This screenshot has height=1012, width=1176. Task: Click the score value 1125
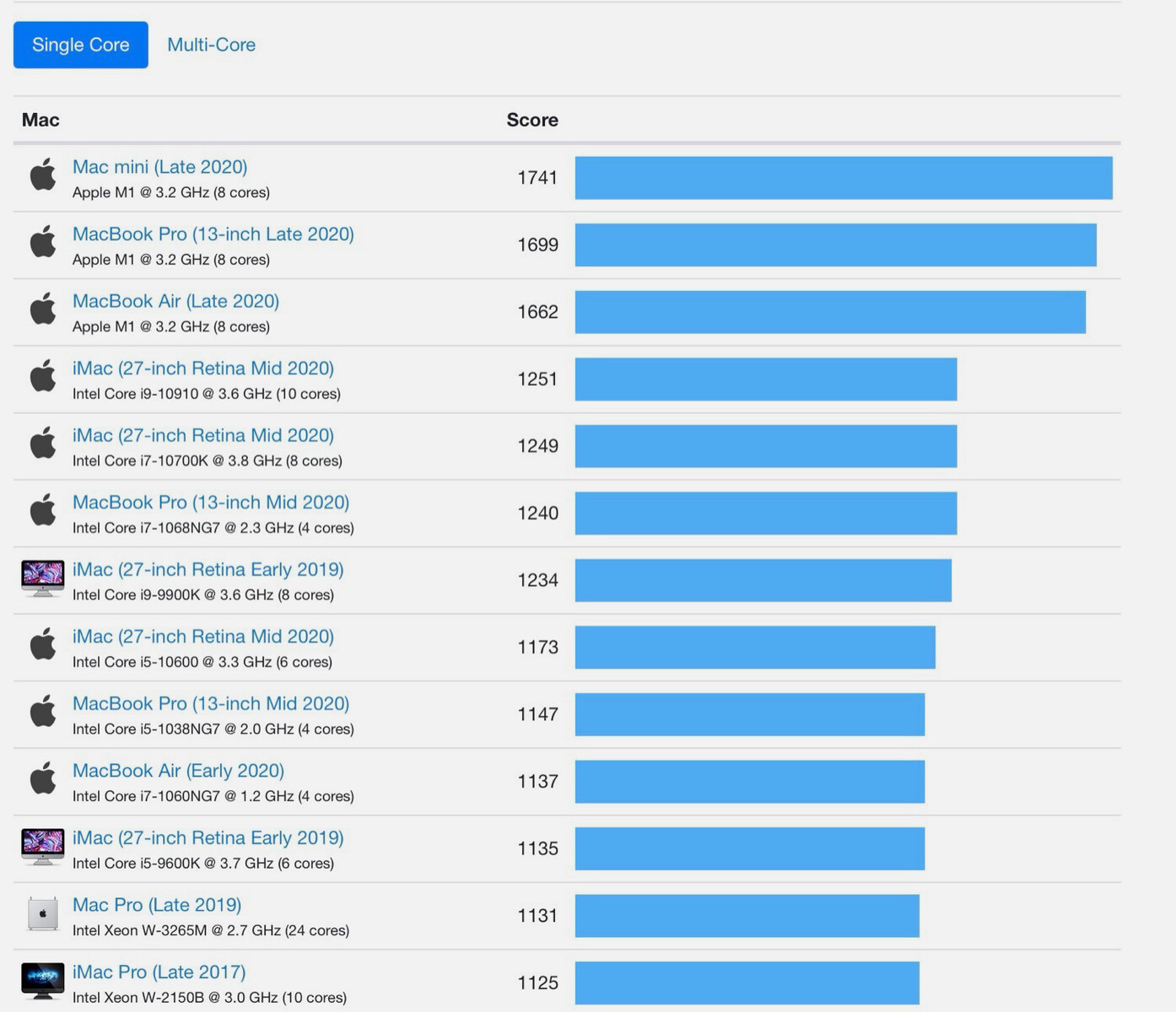537,982
